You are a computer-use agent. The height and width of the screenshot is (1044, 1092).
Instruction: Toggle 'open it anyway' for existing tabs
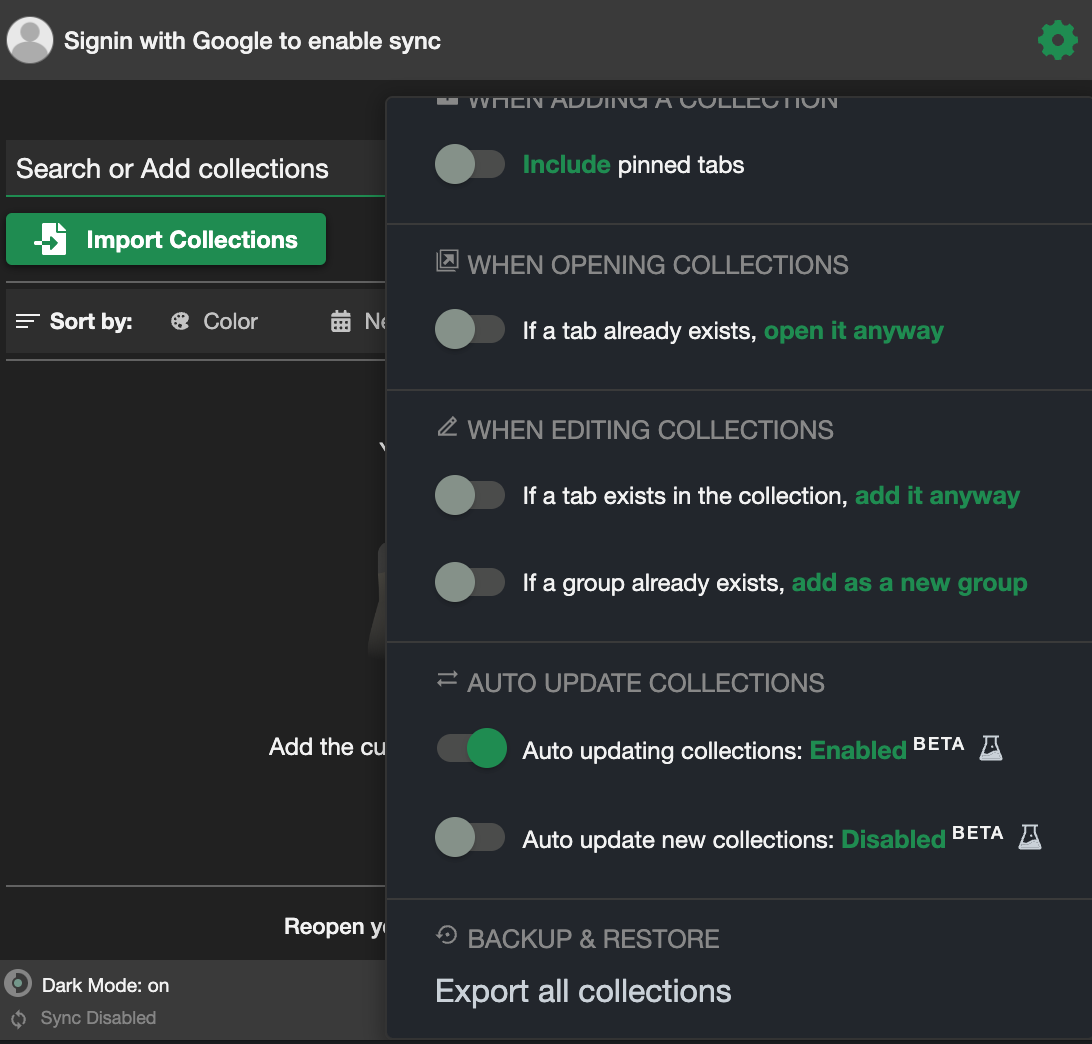click(x=470, y=329)
